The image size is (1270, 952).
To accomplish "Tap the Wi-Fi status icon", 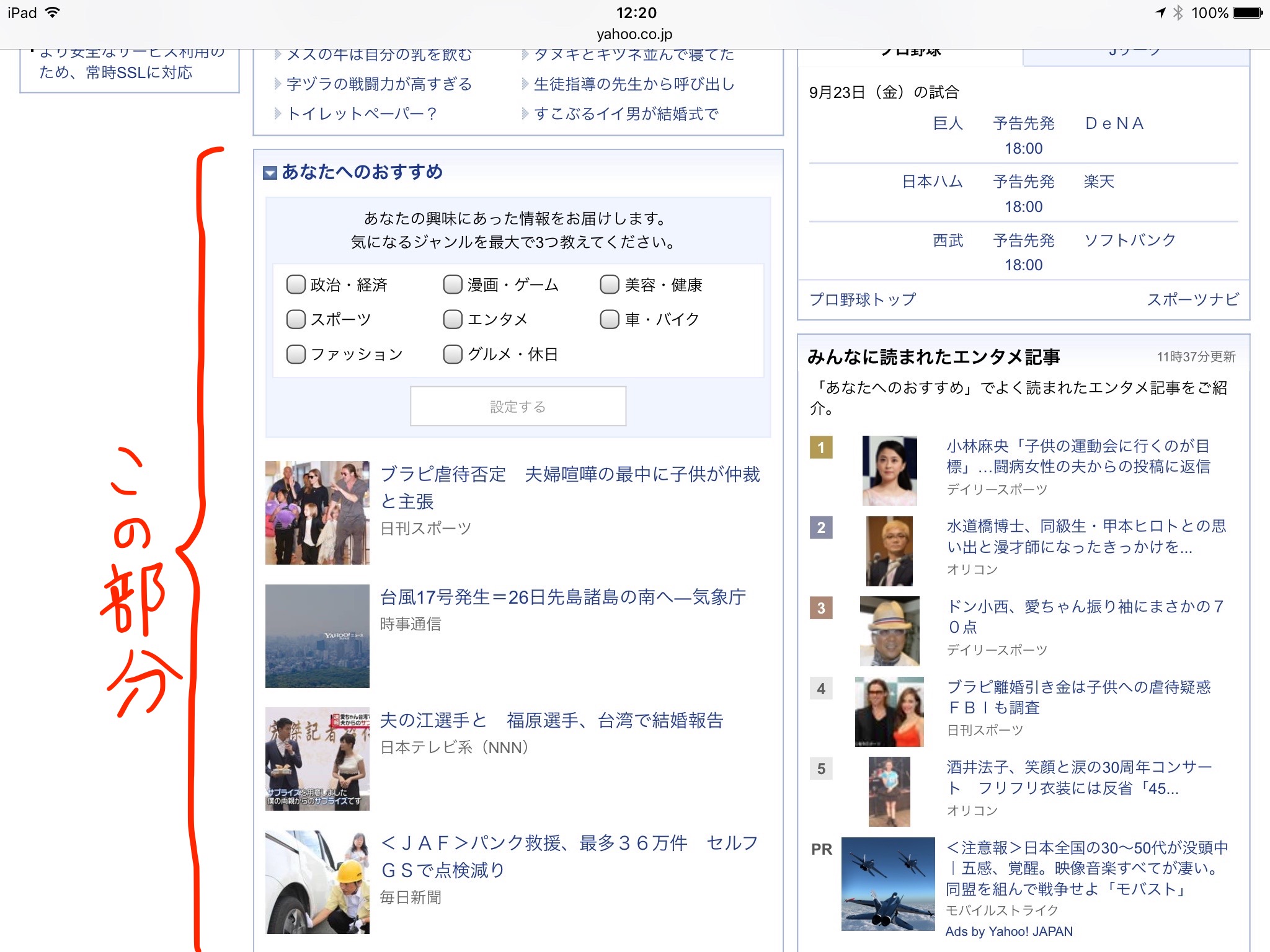I will [x=53, y=13].
